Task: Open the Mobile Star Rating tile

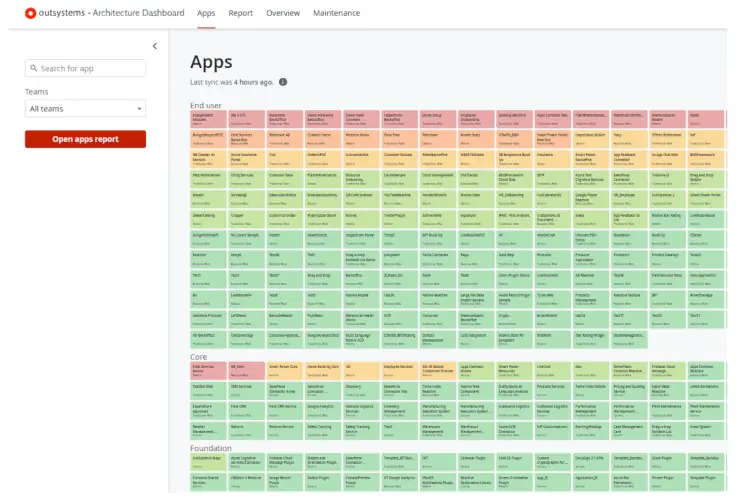Action: coord(667,219)
